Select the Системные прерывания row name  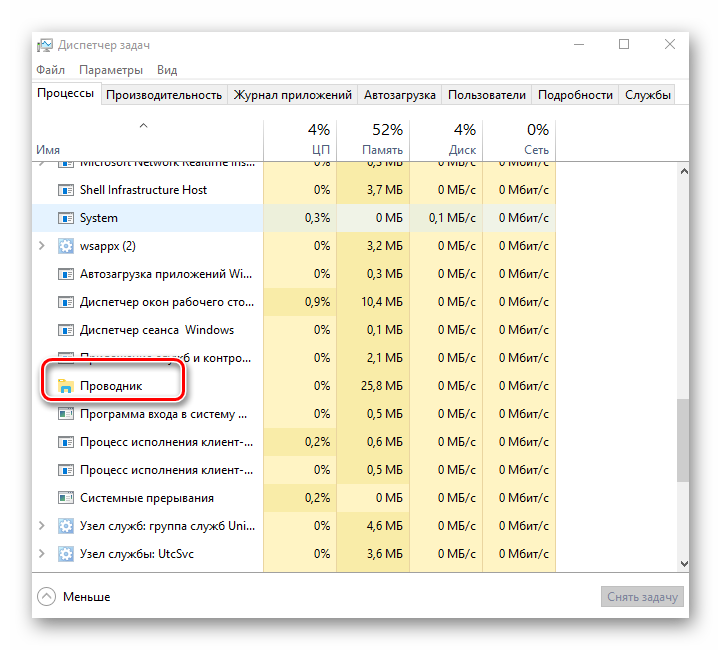pyautogui.click(x=147, y=498)
